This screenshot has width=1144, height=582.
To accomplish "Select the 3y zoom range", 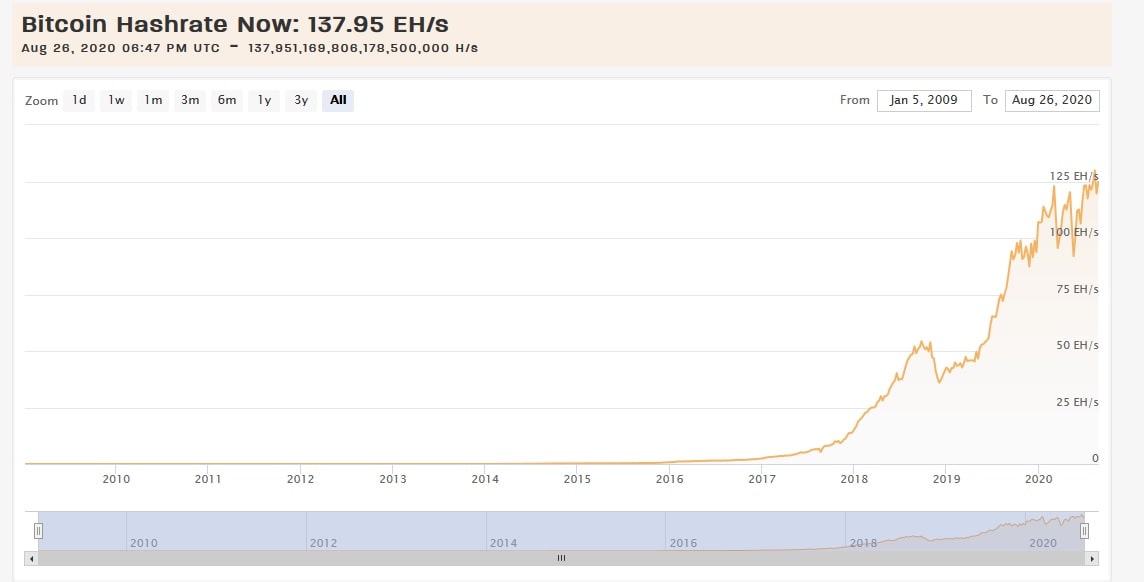I will coord(301,101).
